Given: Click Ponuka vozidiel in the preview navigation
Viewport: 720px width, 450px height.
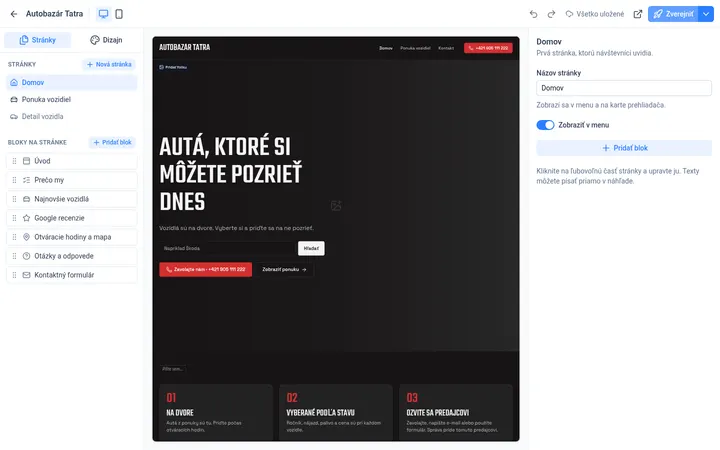Looking at the screenshot, I should pos(415,48).
